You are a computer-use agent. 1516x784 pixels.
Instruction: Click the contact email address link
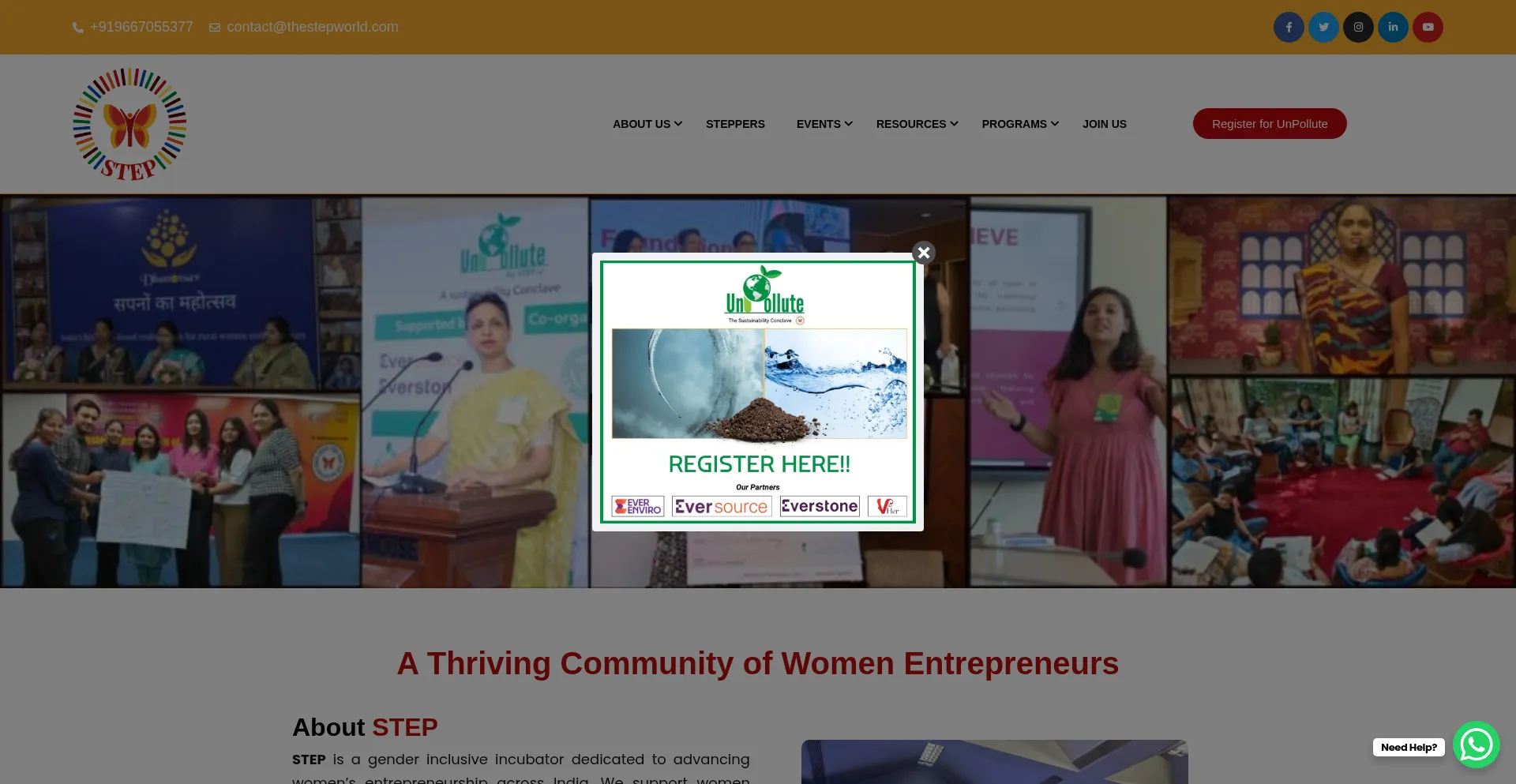(x=312, y=27)
